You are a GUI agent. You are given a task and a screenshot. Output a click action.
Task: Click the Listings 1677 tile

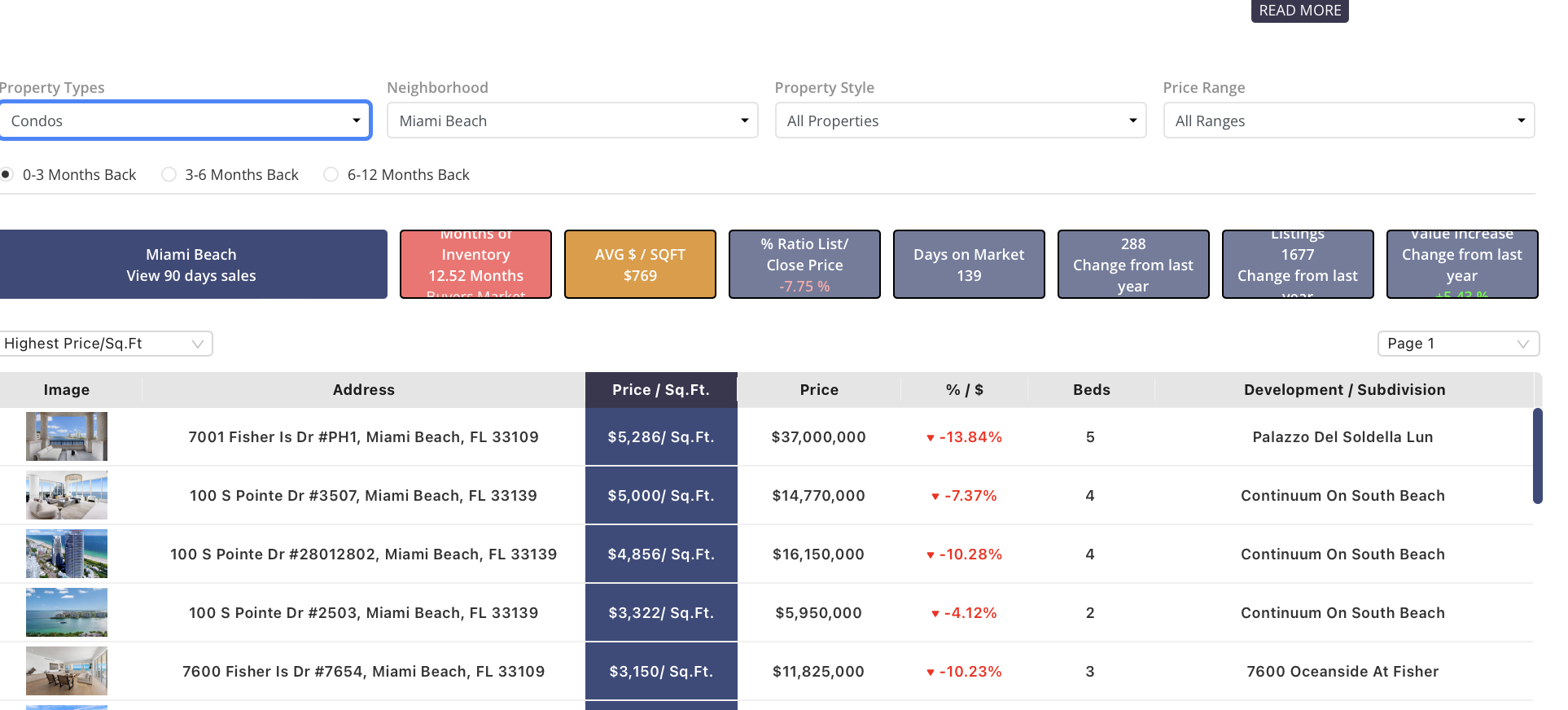[1298, 265]
